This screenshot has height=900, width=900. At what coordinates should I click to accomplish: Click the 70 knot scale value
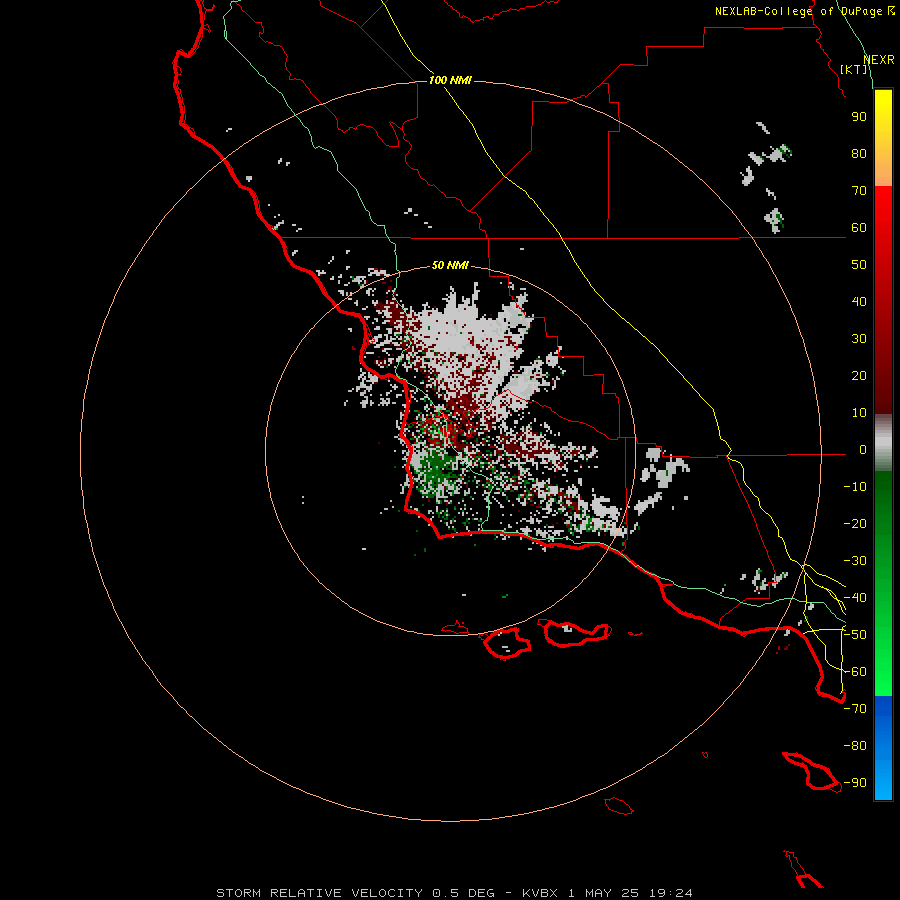[x=859, y=191]
